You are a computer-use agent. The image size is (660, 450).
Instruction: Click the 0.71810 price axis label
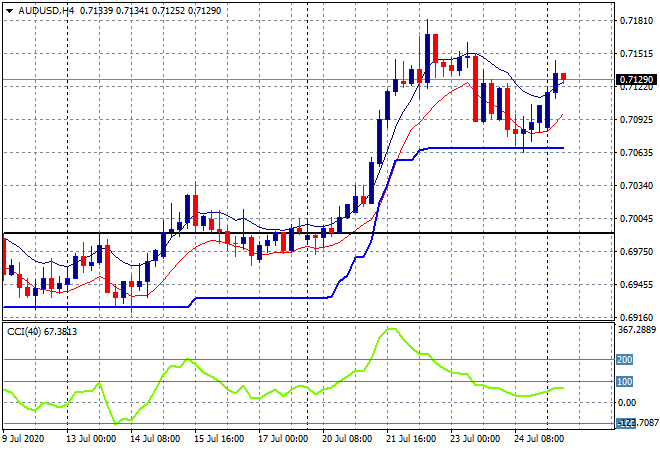(x=636, y=20)
